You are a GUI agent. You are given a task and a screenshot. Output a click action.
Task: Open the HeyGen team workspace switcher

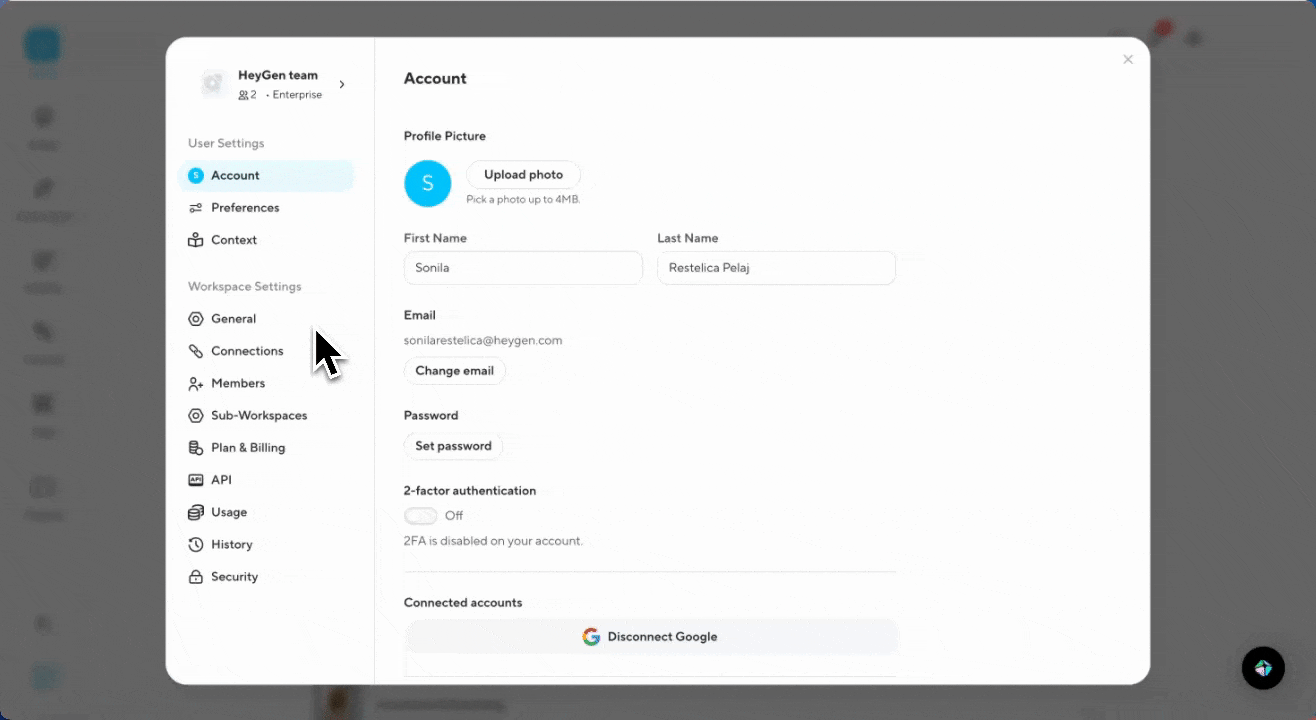270,84
